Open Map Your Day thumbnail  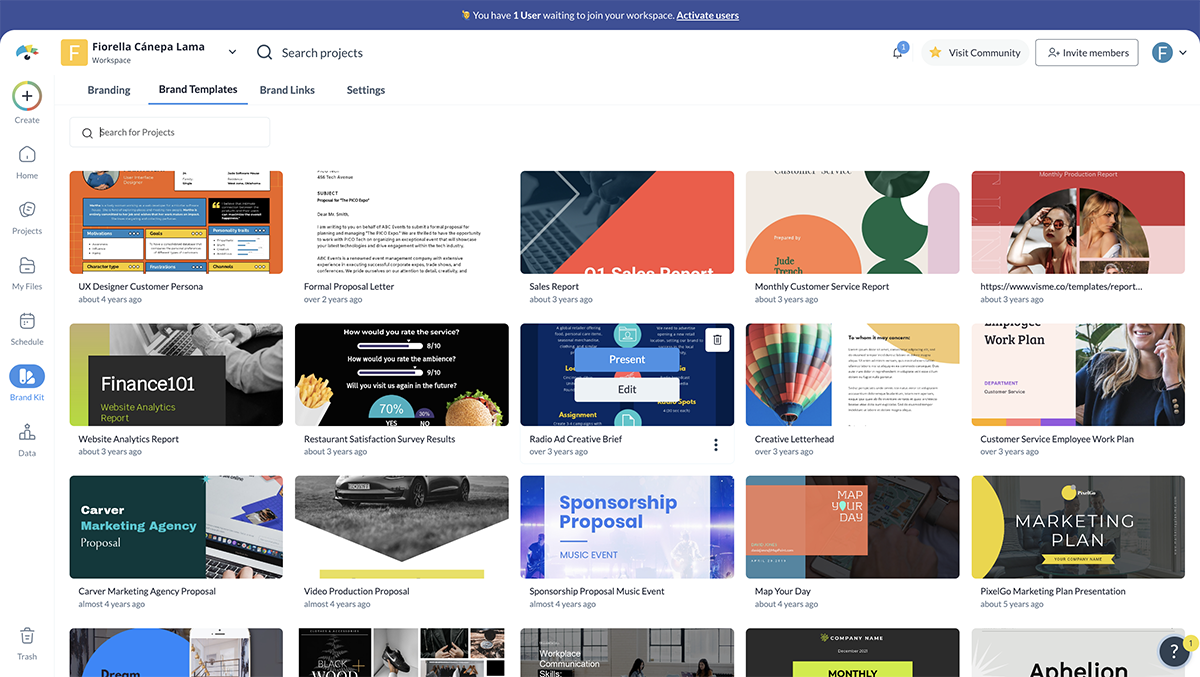853,527
